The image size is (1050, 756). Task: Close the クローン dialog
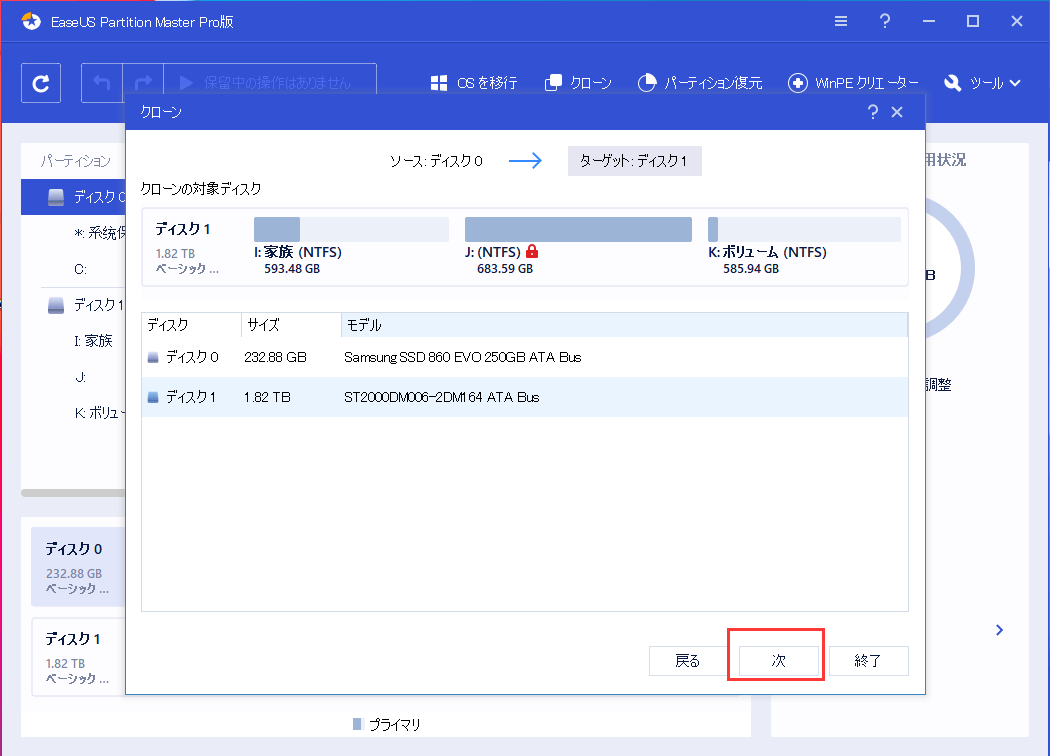click(897, 112)
